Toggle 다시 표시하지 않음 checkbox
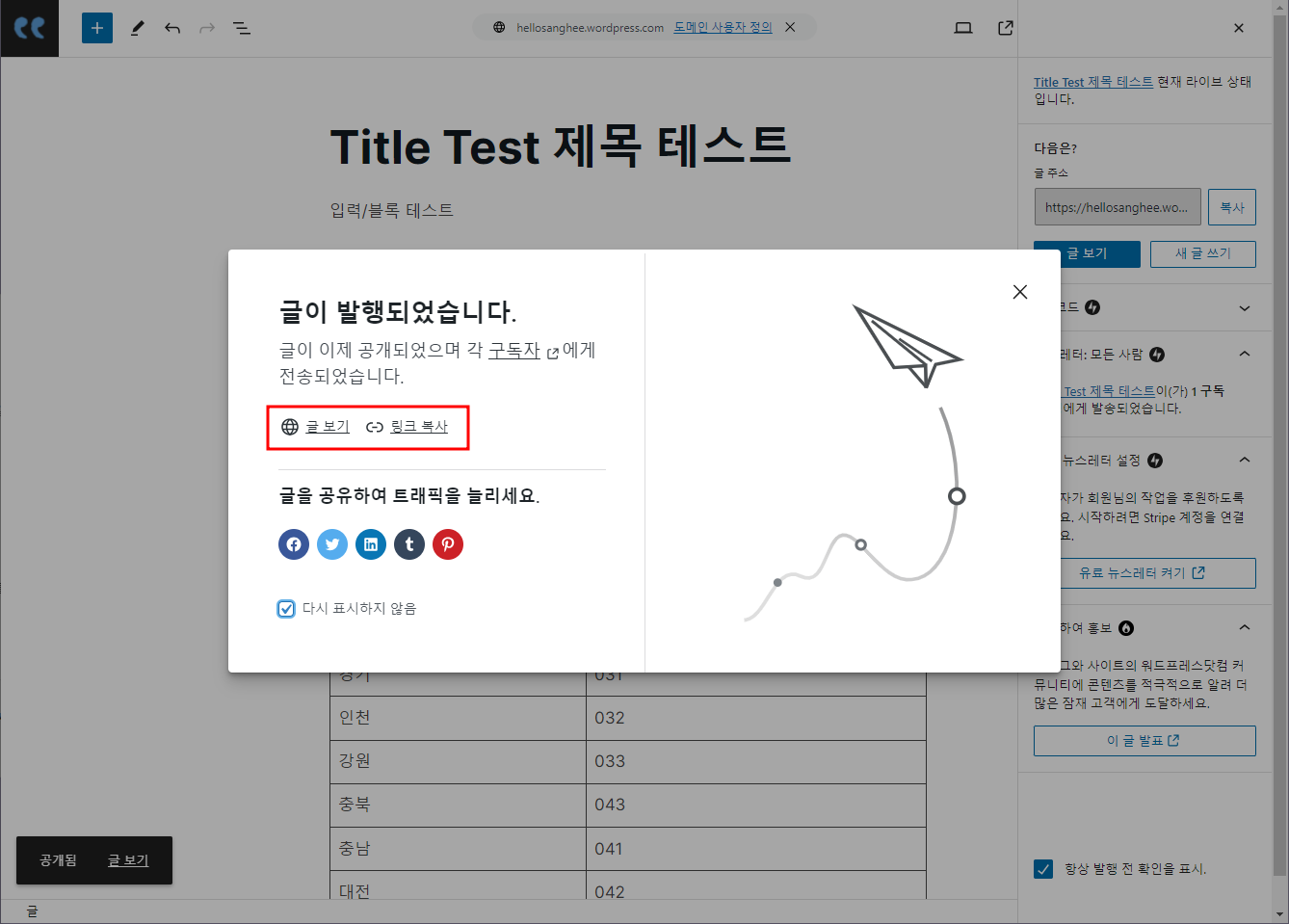The image size is (1289, 924). point(286,608)
